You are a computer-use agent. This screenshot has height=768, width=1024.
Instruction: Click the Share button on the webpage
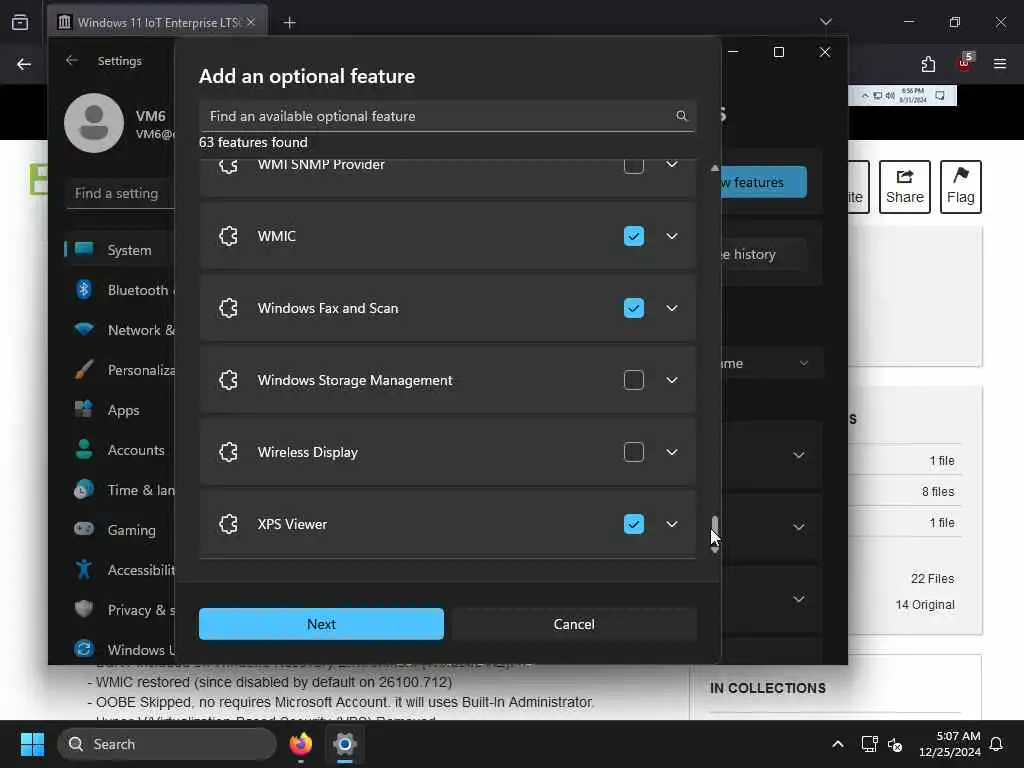pos(904,187)
